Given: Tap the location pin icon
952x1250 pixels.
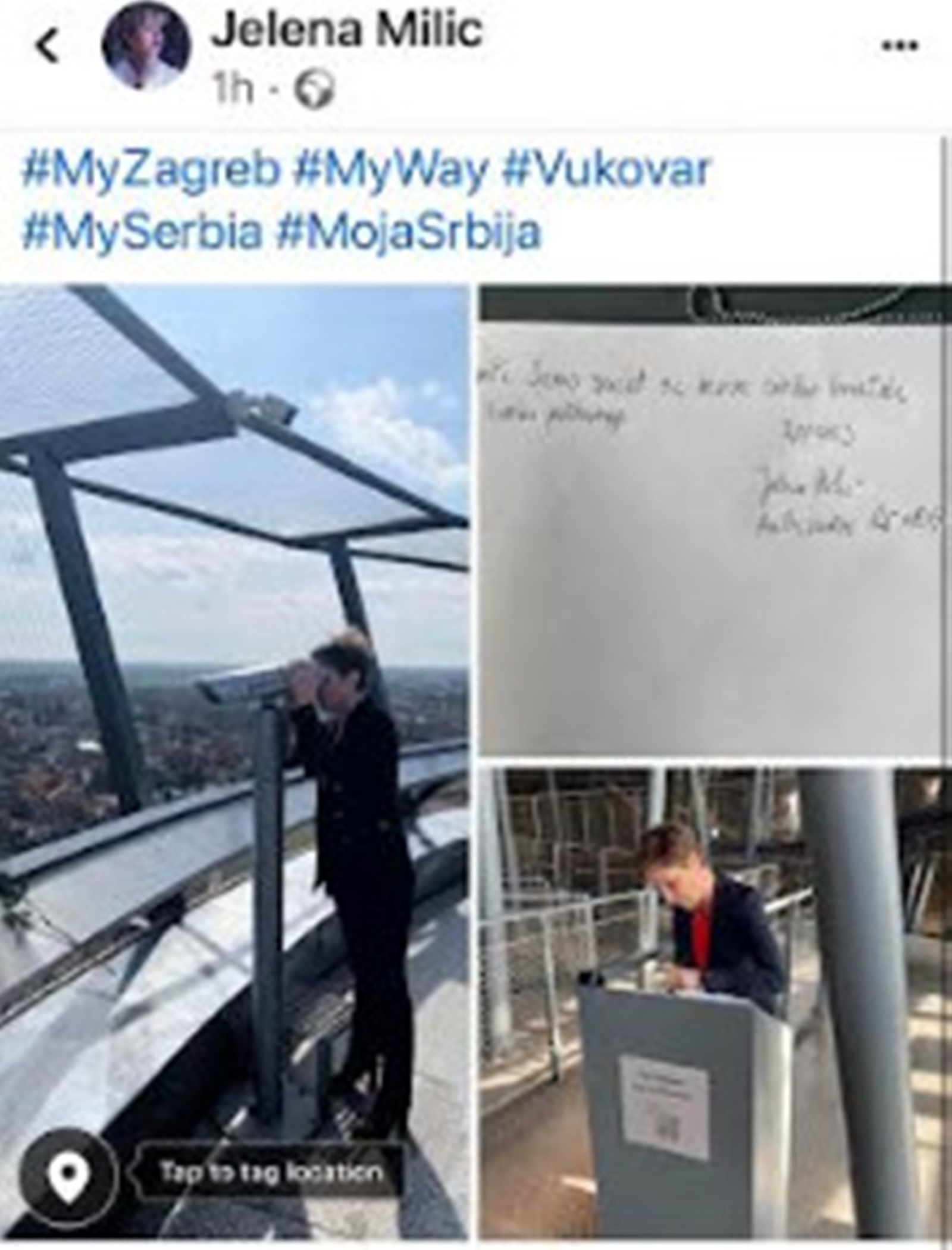Looking at the screenshot, I should pyautogui.click(x=70, y=1173).
